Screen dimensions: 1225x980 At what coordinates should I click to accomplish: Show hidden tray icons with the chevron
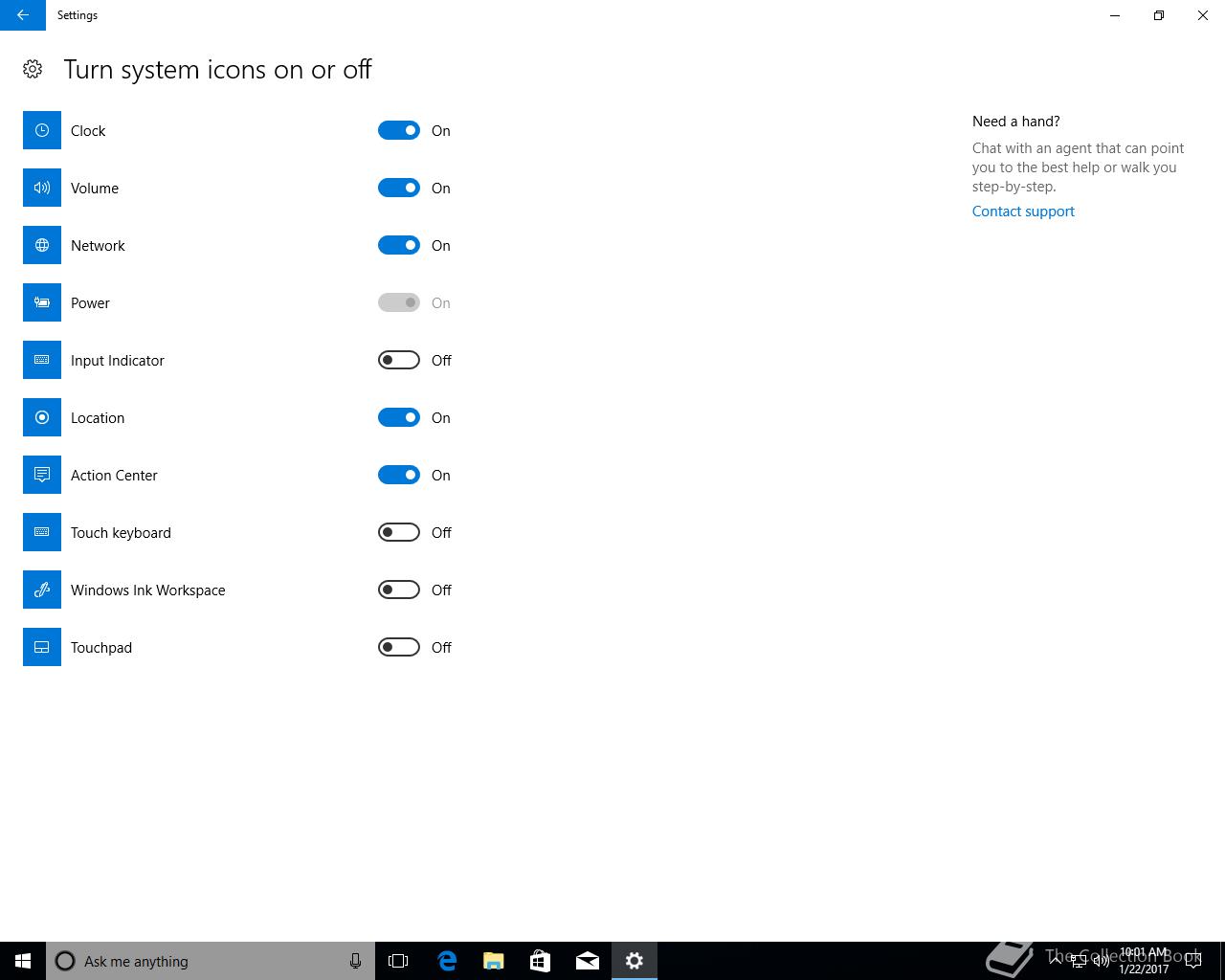pos(1056,961)
